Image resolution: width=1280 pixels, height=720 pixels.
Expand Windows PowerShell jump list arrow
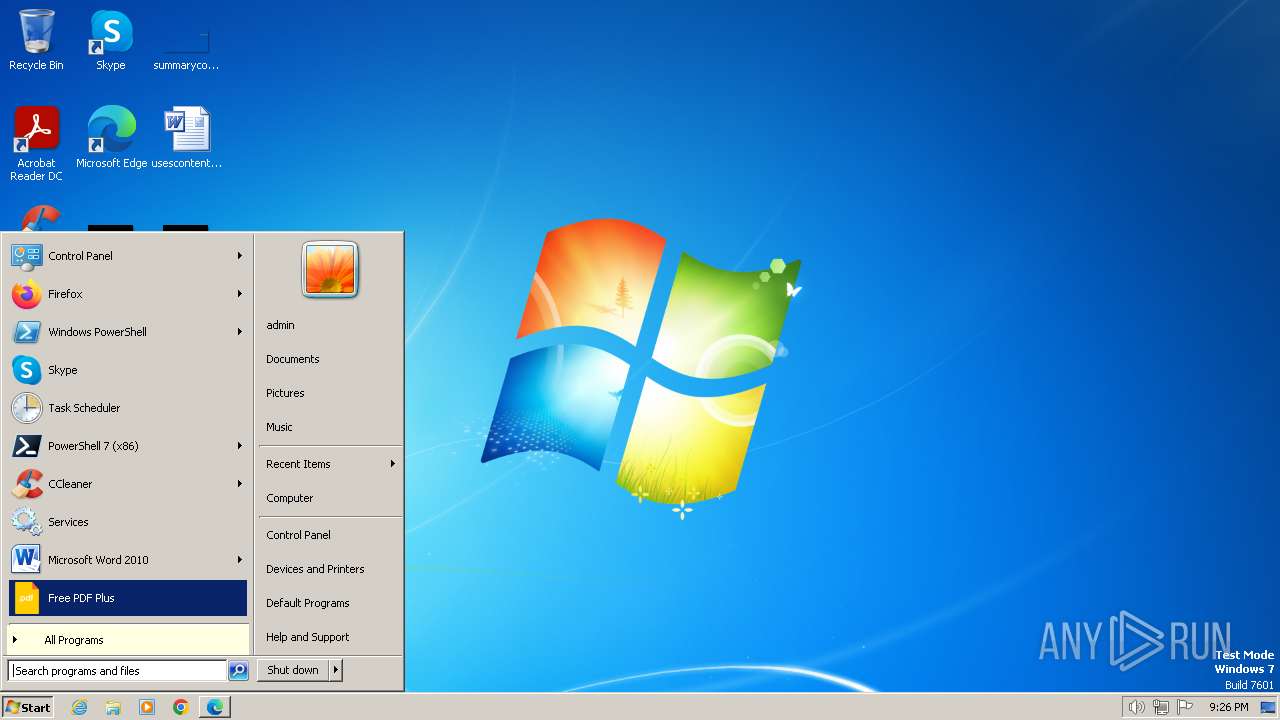click(240, 332)
